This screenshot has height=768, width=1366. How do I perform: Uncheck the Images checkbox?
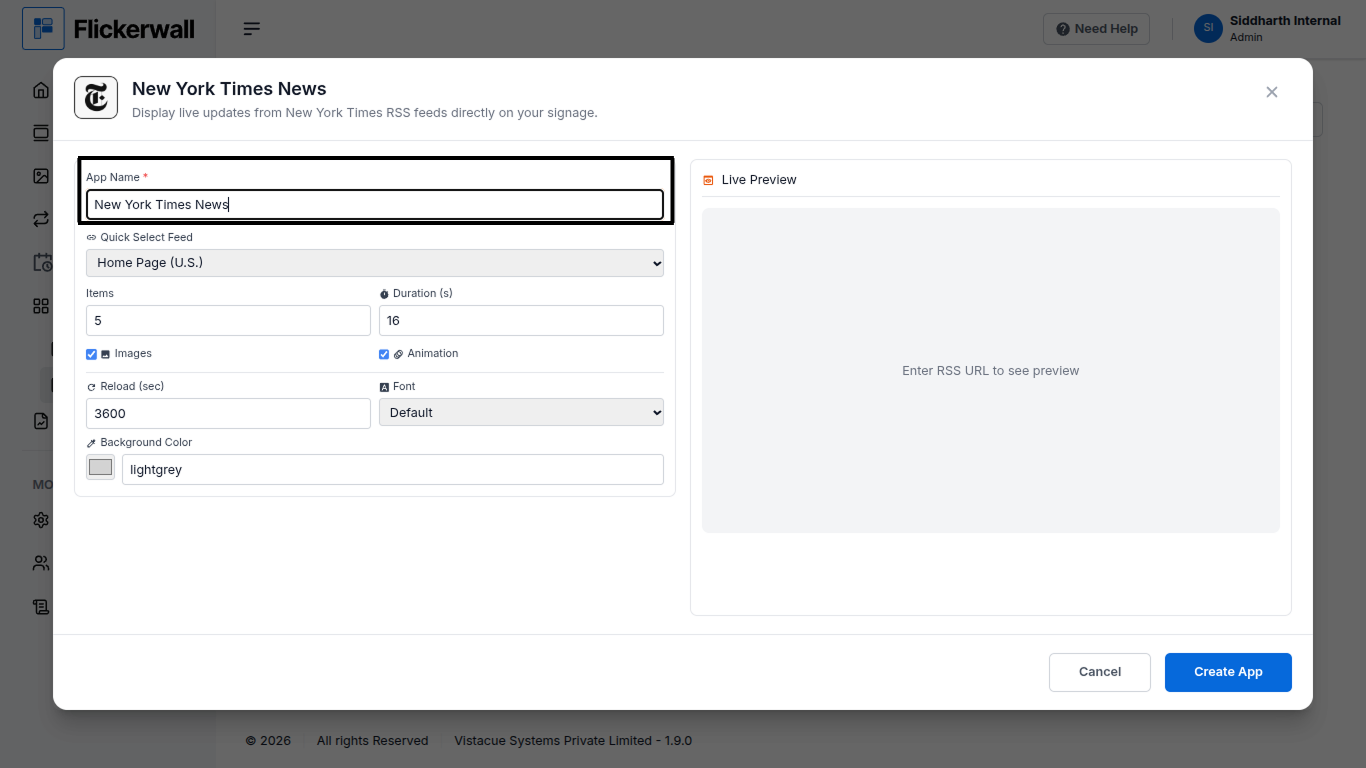click(91, 354)
